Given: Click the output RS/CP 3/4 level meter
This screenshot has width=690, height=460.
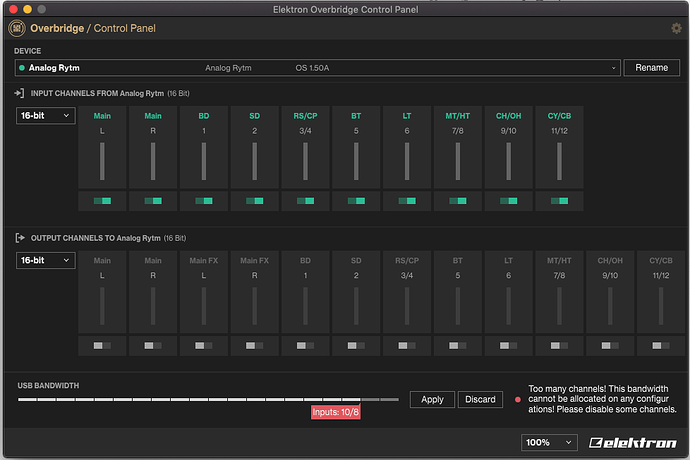Looking at the screenshot, I should coord(407,306).
